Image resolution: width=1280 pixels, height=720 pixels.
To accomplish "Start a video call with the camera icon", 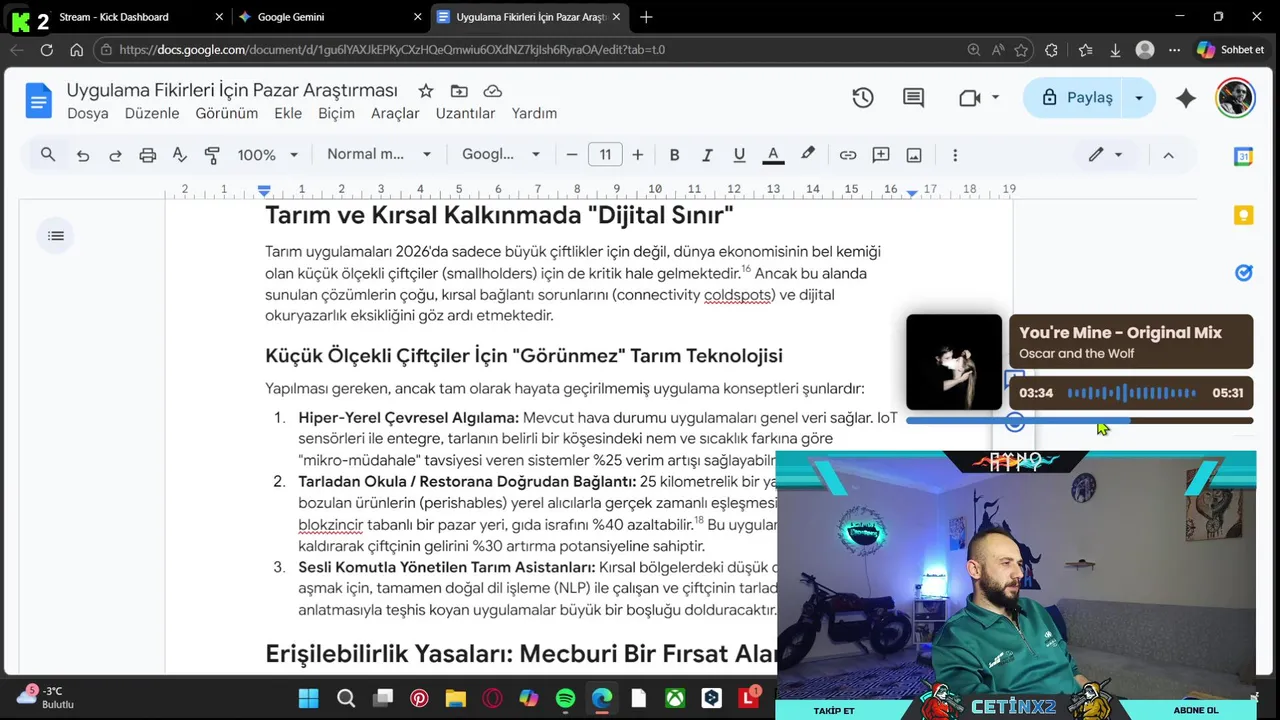I will point(969,98).
